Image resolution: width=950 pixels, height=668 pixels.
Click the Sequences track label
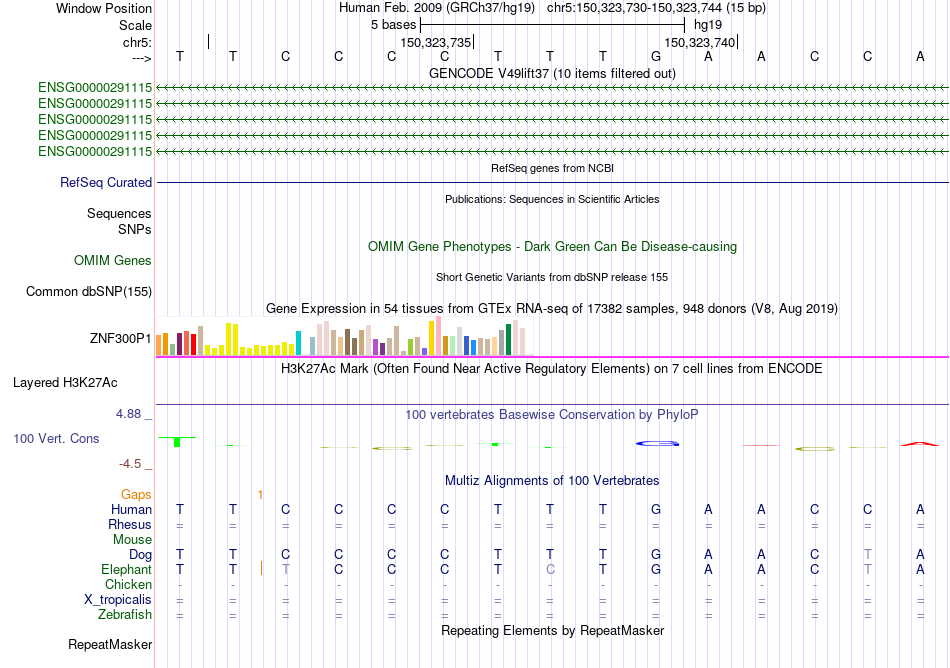pos(119,213)
